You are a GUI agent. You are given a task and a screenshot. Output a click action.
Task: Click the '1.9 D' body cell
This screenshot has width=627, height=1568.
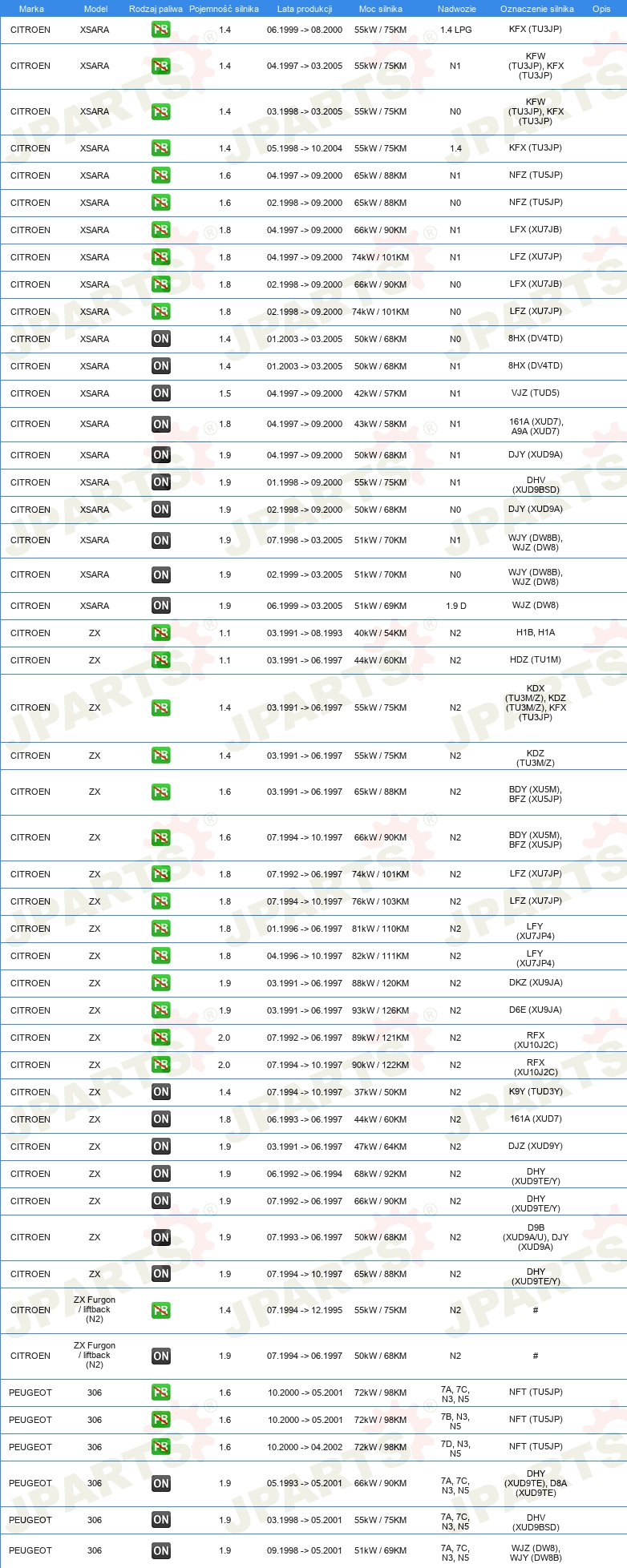pos(456,606)
